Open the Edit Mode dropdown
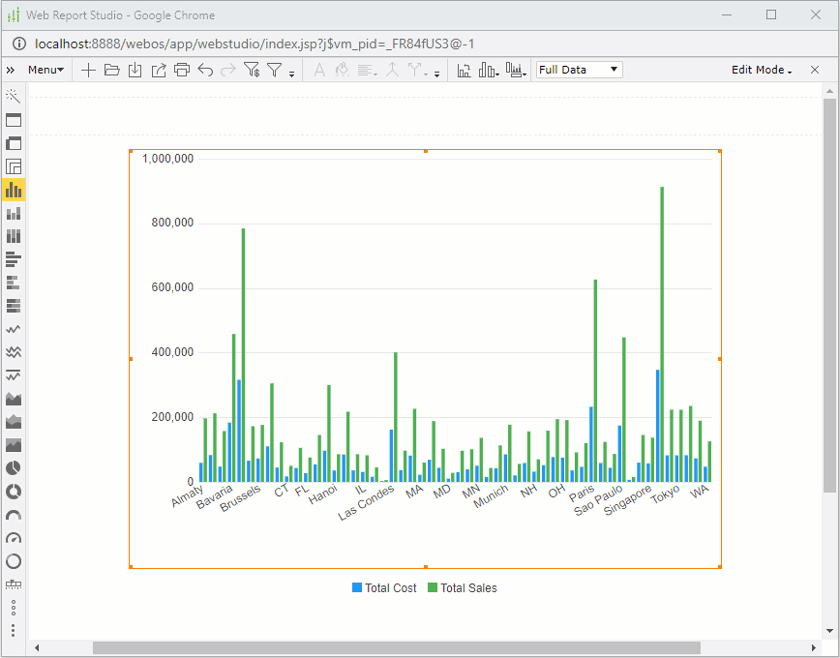The width and height of the screenshot is (840, 658). (x=761, y=70)
